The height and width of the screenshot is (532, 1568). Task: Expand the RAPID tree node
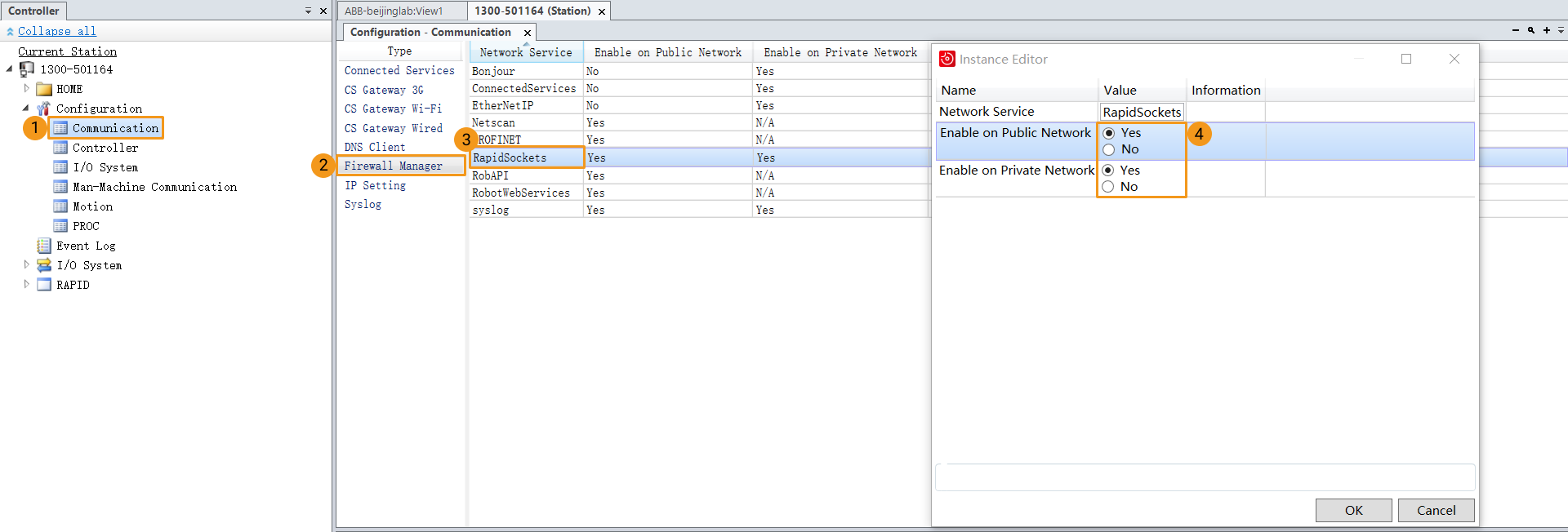click(x=26, y=285)
